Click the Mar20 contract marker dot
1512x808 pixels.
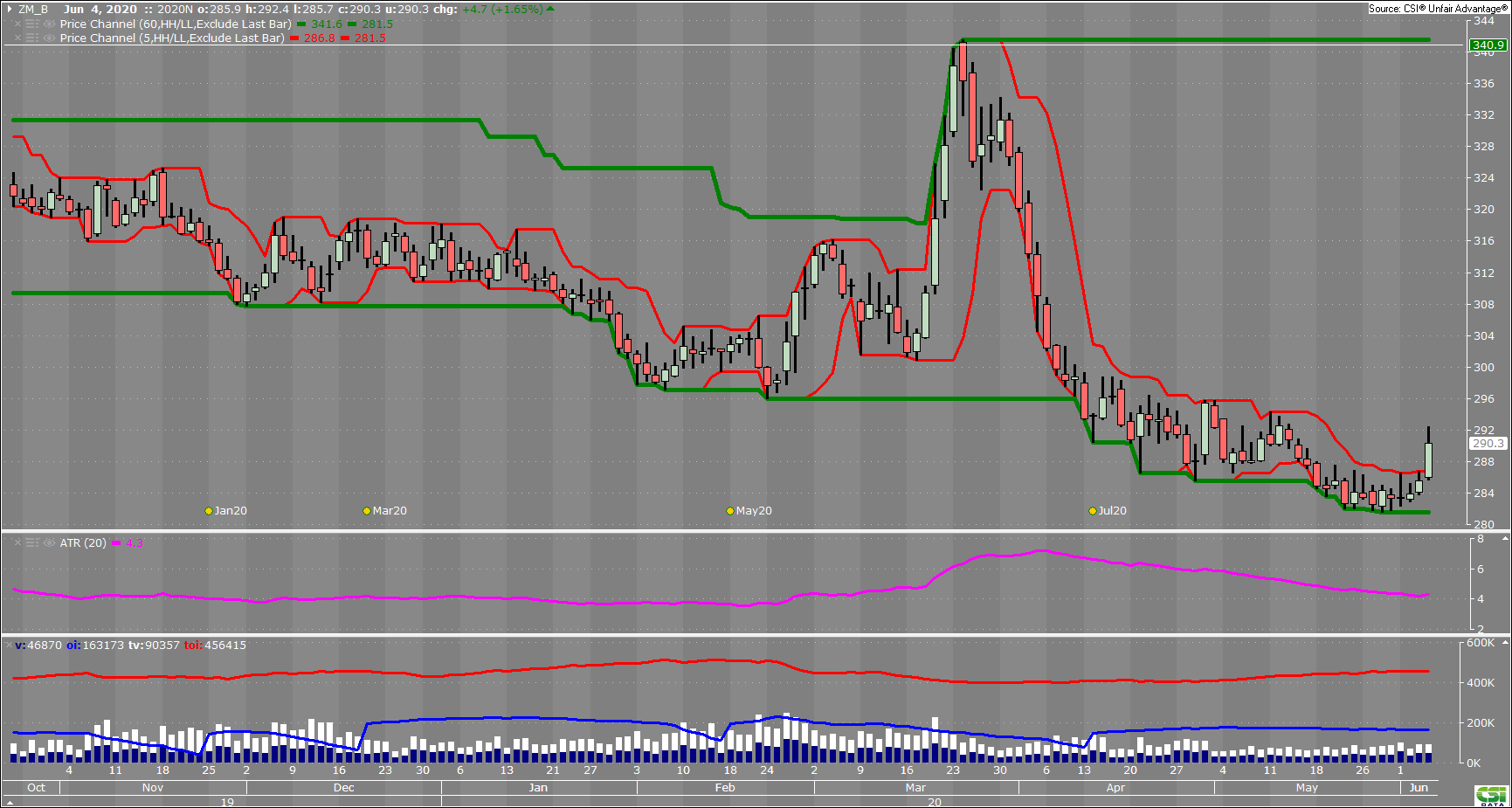(x=367, y=511)
